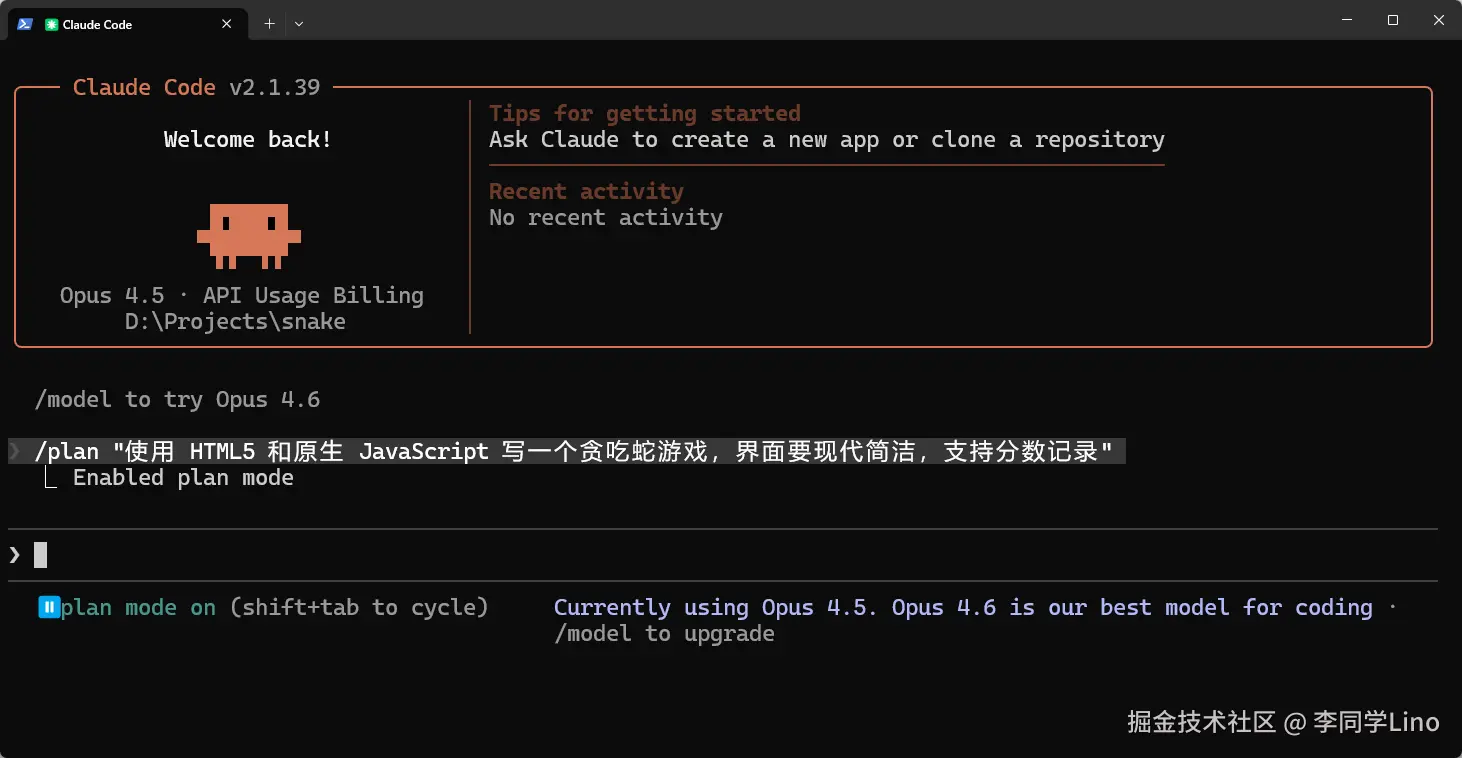1462x758 pixels.
Task: Click the blue plan mode pause icon
Action: 49,607
